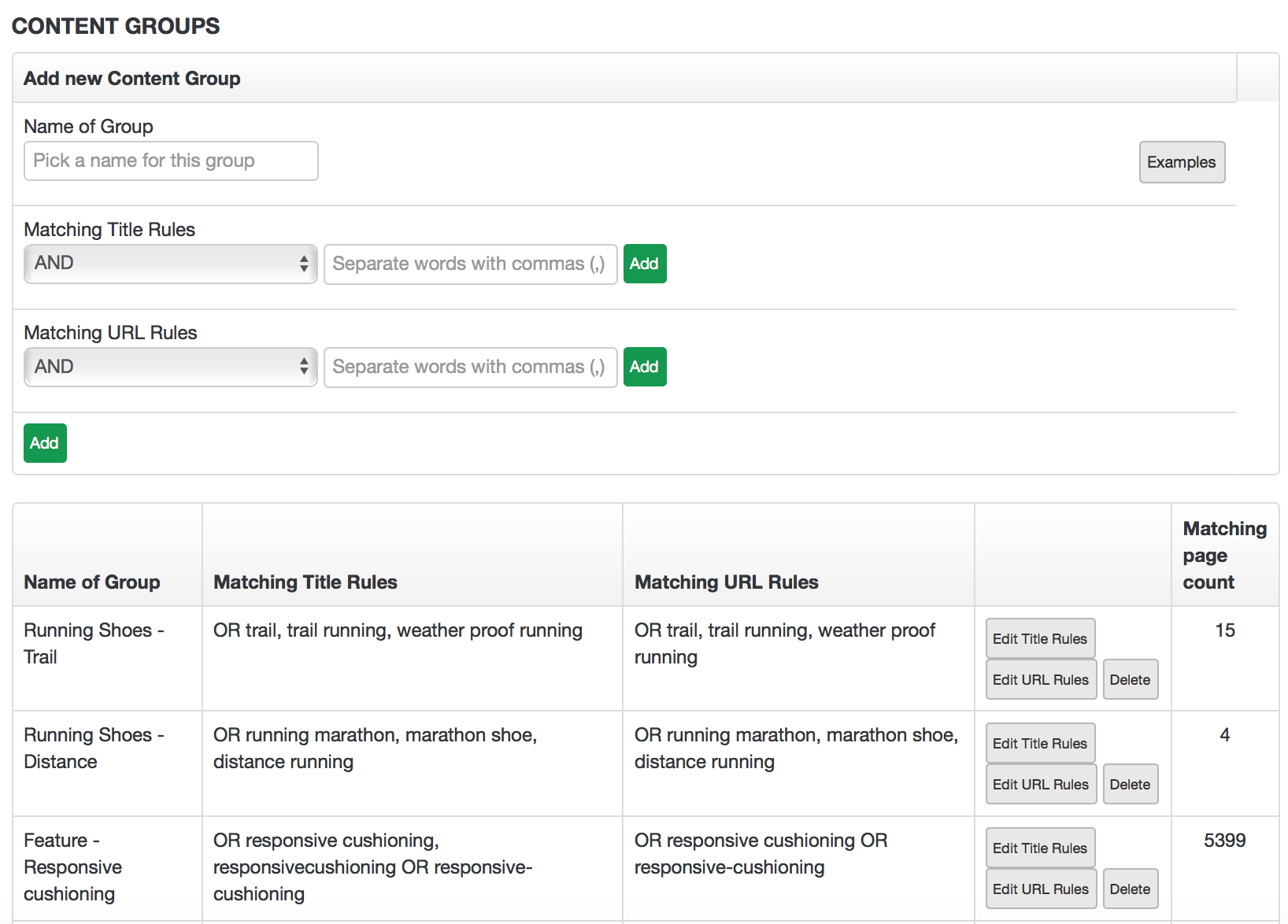Expand the Matching URL Rules AND dropdown

point(171,367)
